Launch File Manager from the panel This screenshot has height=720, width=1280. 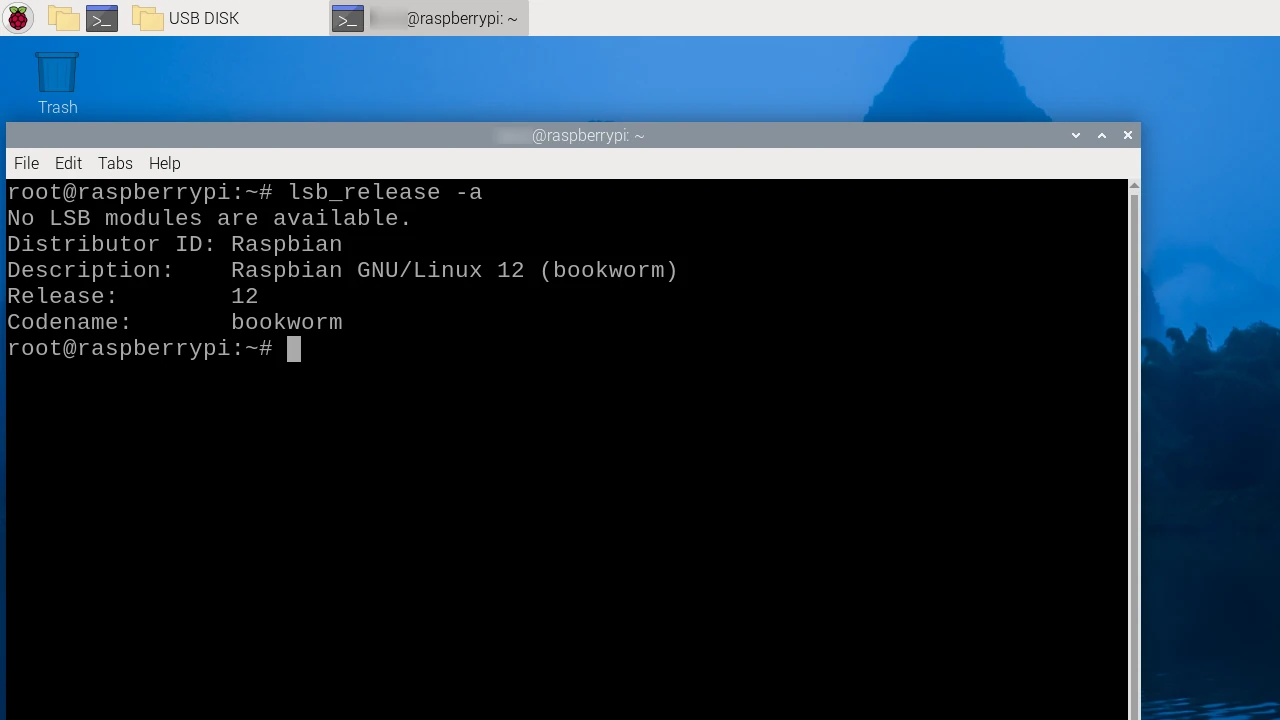(63, 18)
